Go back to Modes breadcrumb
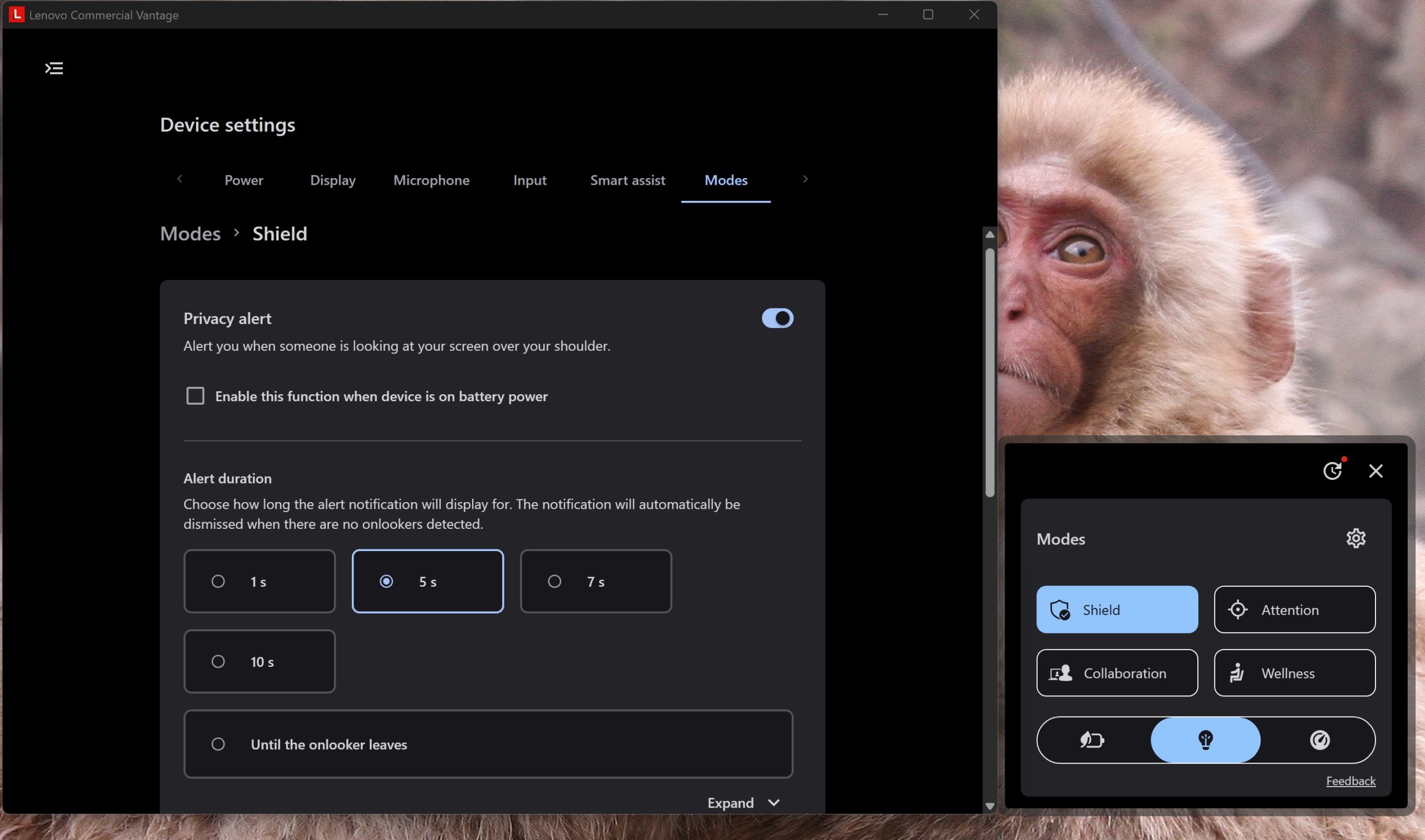Image resolution: width=1425 pixels, height=840 pixels. 190,234
